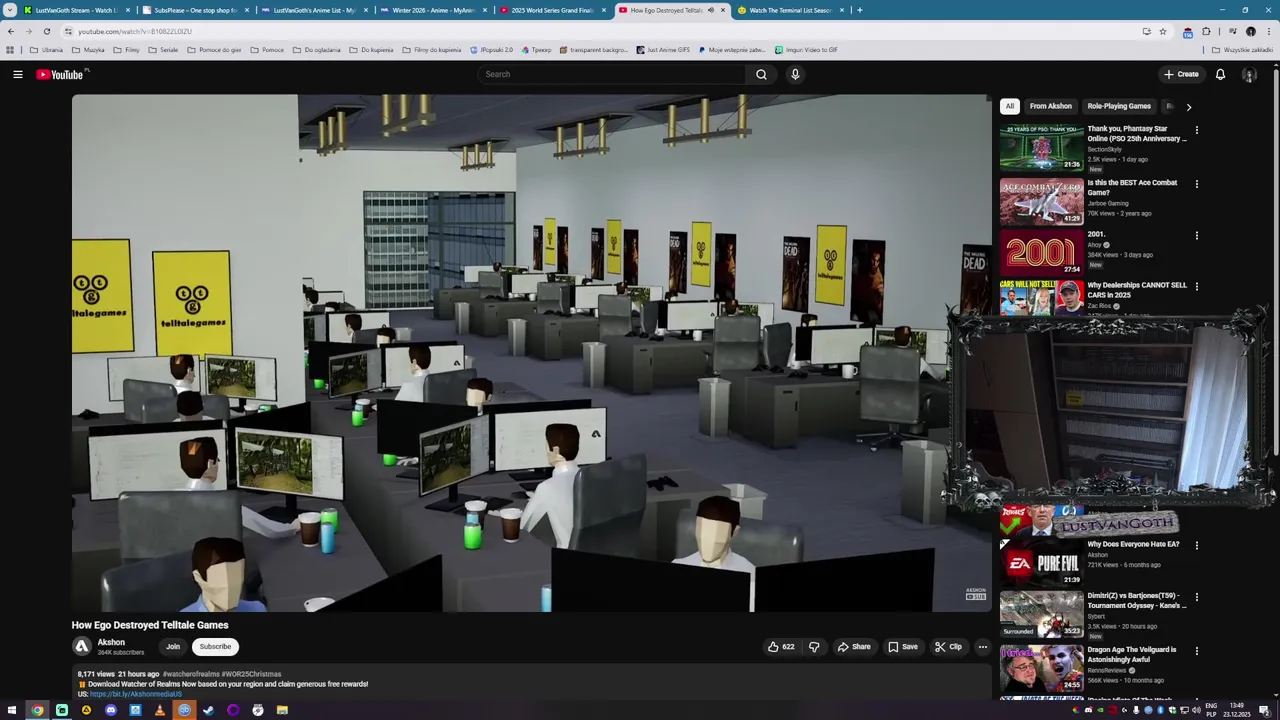Viewport: 1280px width, 720px height.
Task: Open the YouTube account avatar menu
Action: [x=1249, y=74]
